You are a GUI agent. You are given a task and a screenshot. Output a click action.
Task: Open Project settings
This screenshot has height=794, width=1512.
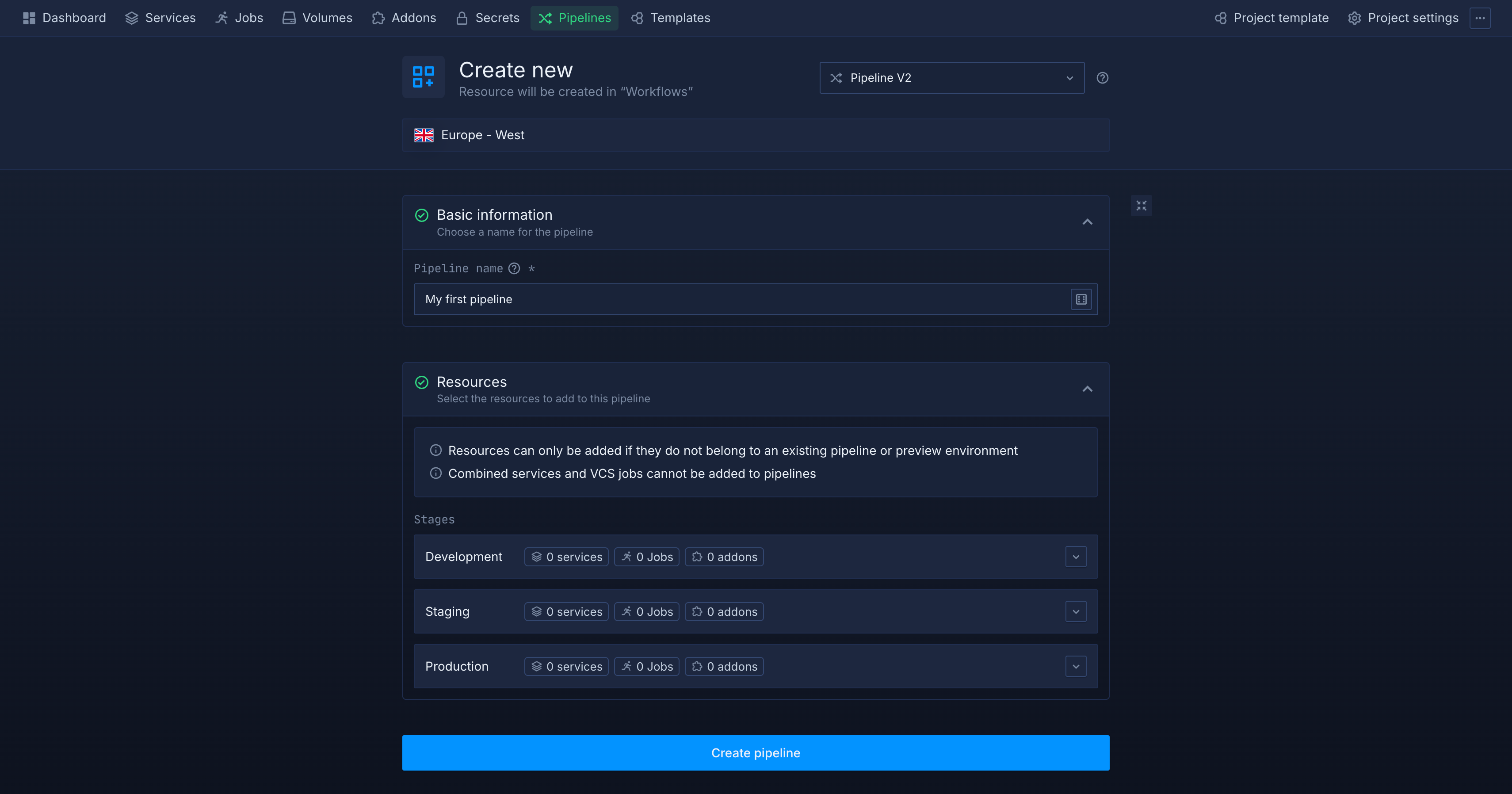coord(1403,18)
